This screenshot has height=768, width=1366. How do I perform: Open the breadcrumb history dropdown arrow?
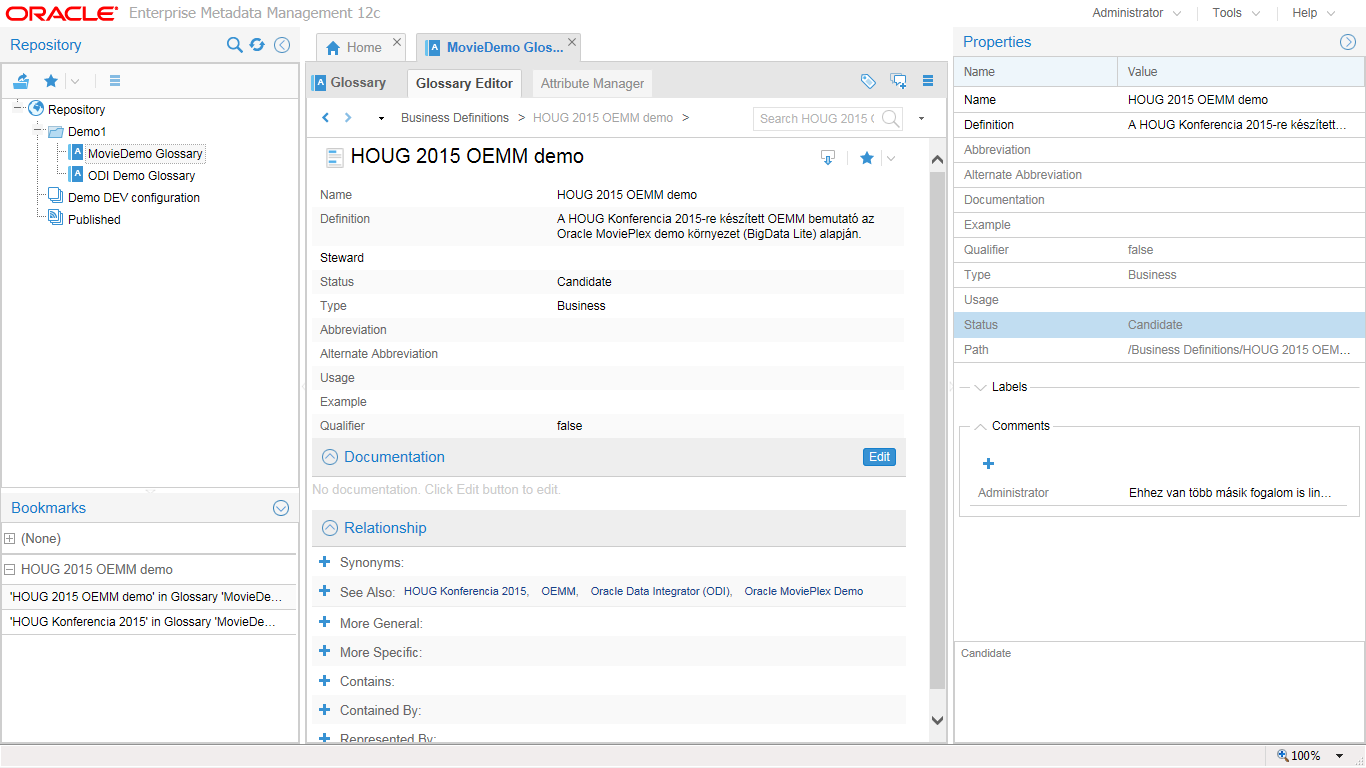point(381,118)
